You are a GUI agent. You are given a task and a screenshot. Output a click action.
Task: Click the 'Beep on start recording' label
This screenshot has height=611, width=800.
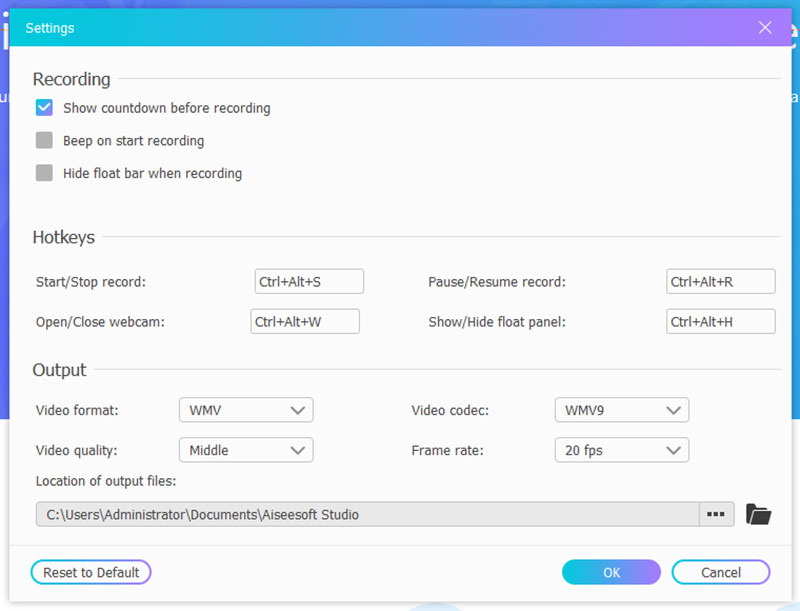point(134,141)
